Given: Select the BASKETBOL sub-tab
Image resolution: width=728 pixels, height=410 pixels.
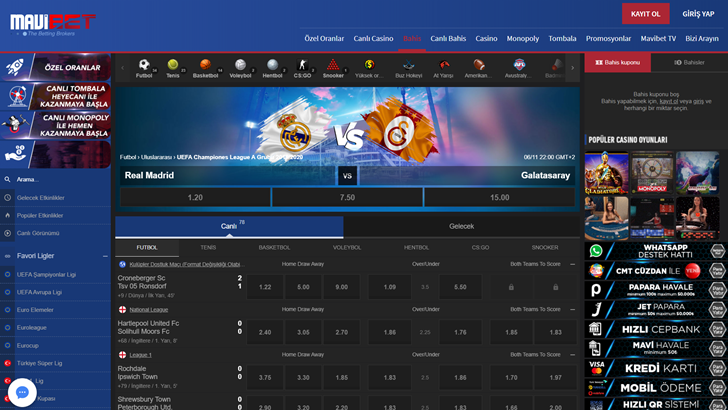Looking at the screenshot, I should (x=274, y=247).
